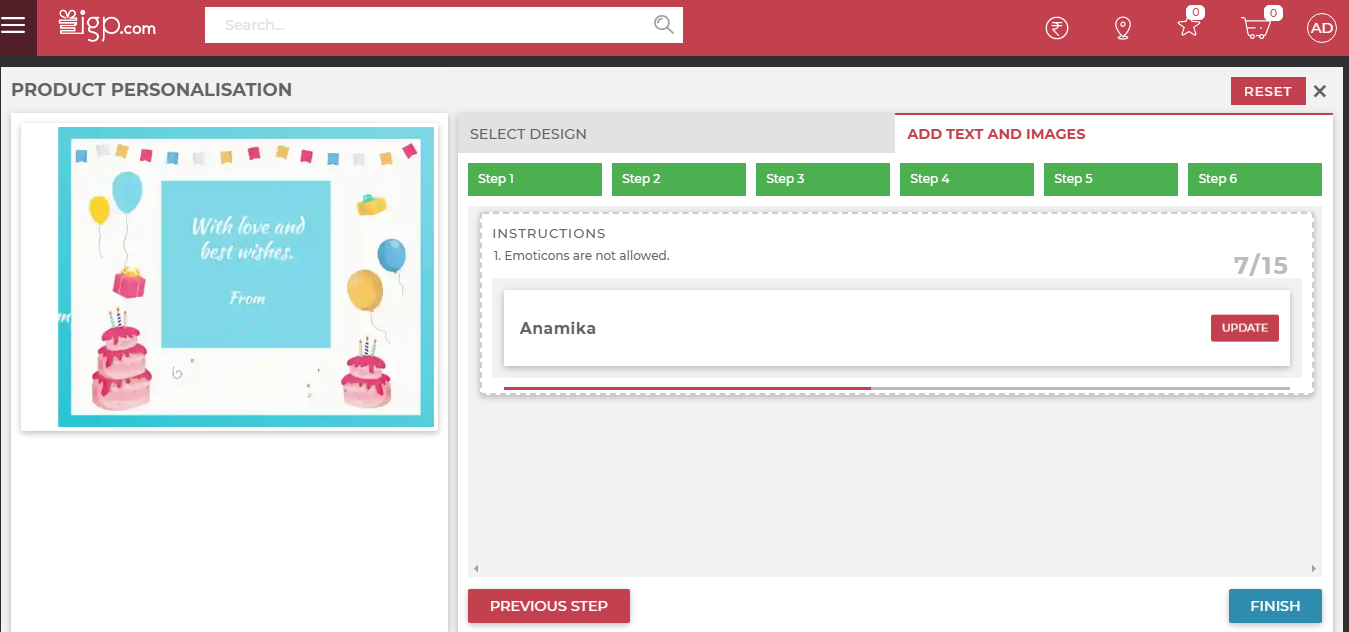Image resolution: width=1349 pixels, height=632 pixels.
Task: Click the birthday card preview image
Action: point(245,277)
